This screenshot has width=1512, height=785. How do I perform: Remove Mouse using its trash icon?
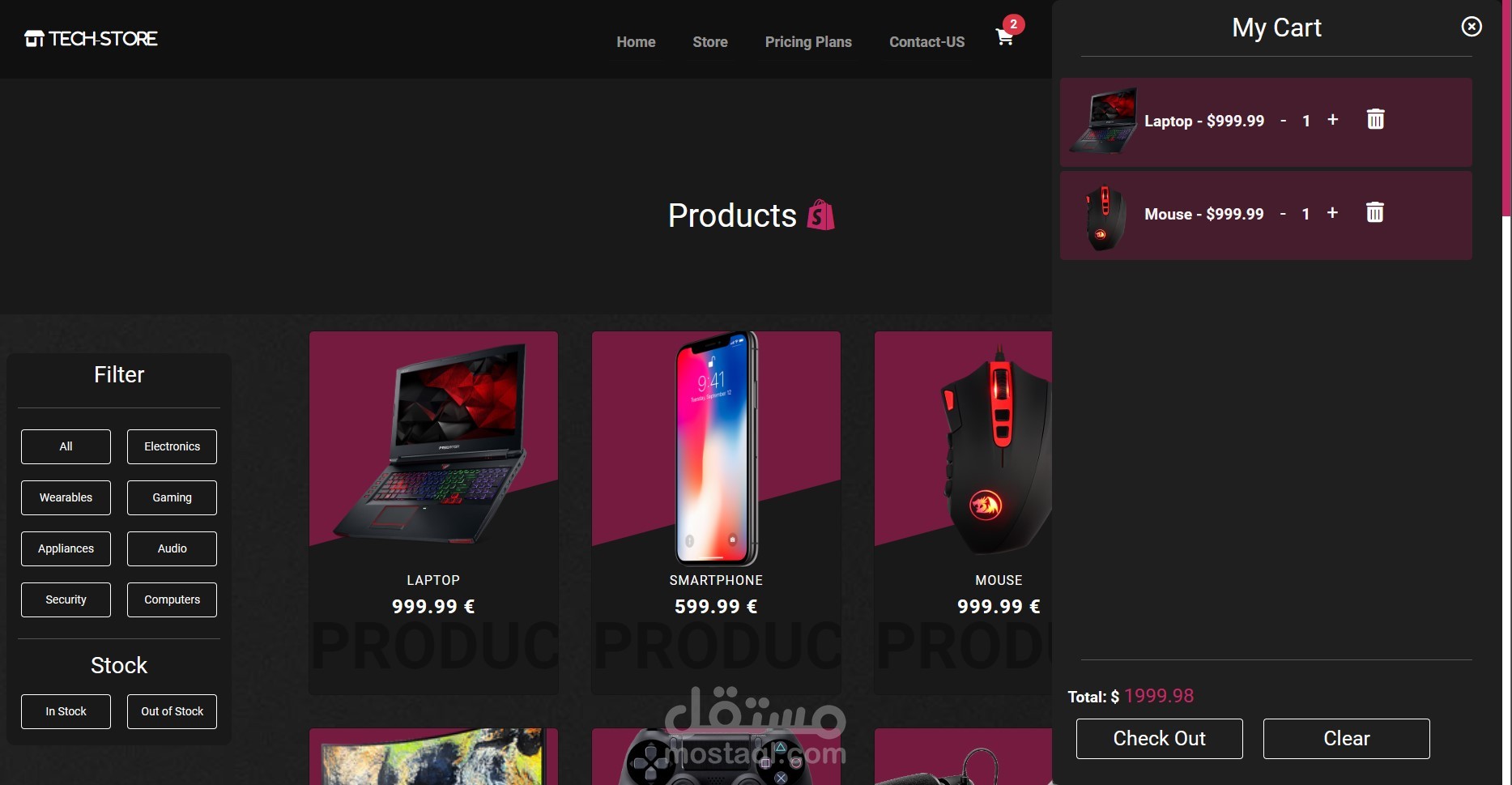[1375, 212]
